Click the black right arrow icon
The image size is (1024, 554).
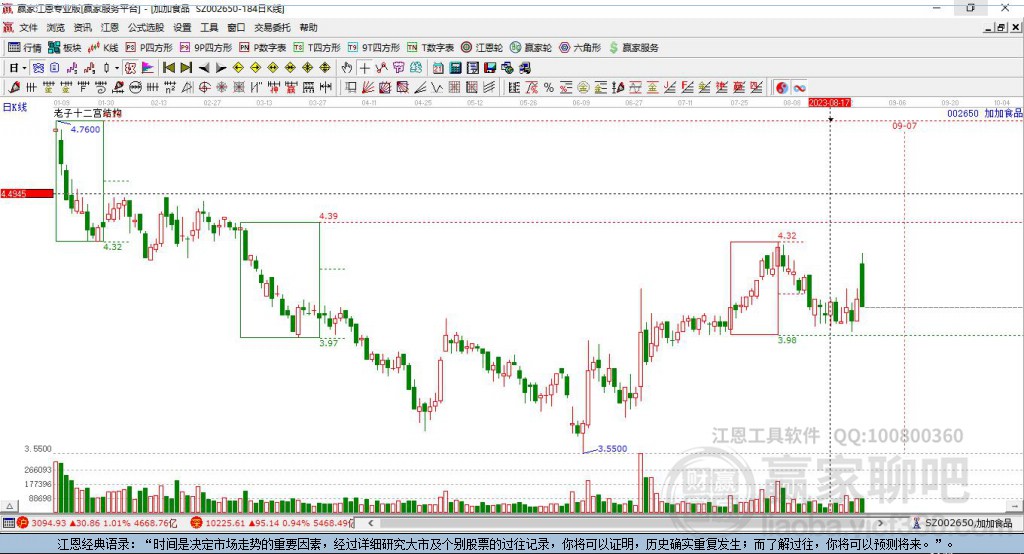tap(221, 68)
